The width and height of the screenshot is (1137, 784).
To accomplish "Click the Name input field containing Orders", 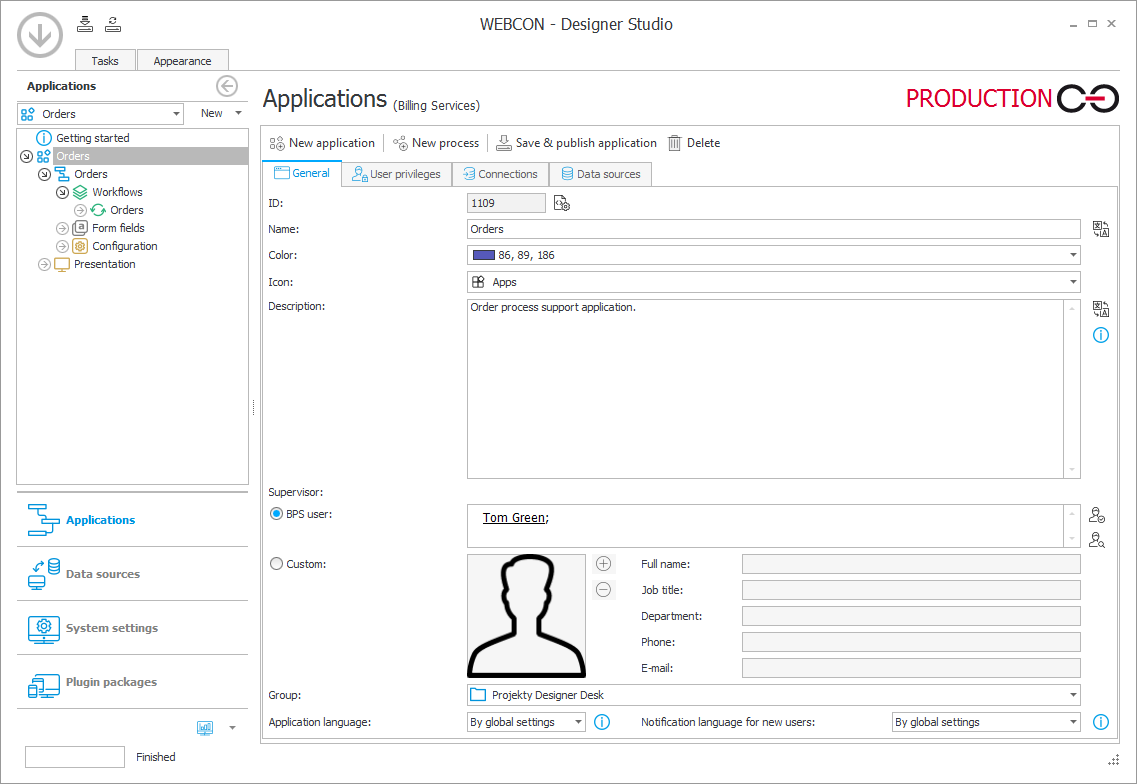I will coord(774,229).
